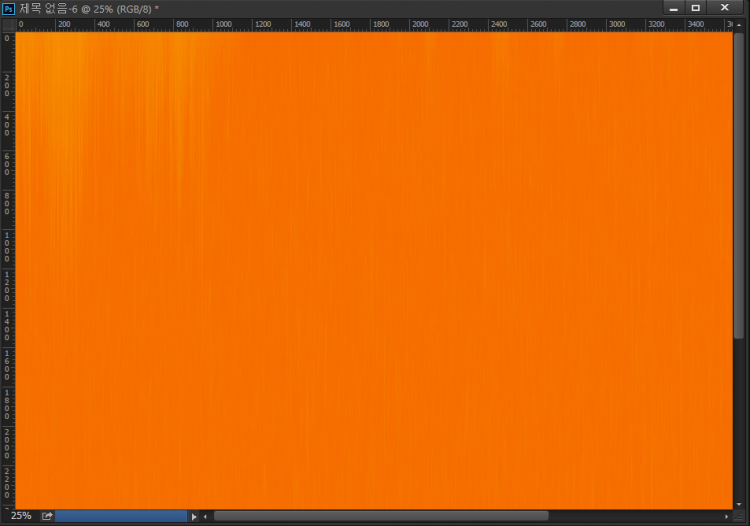
Task: Click the ruler origin corner box
Action: (x=9, y=24)
